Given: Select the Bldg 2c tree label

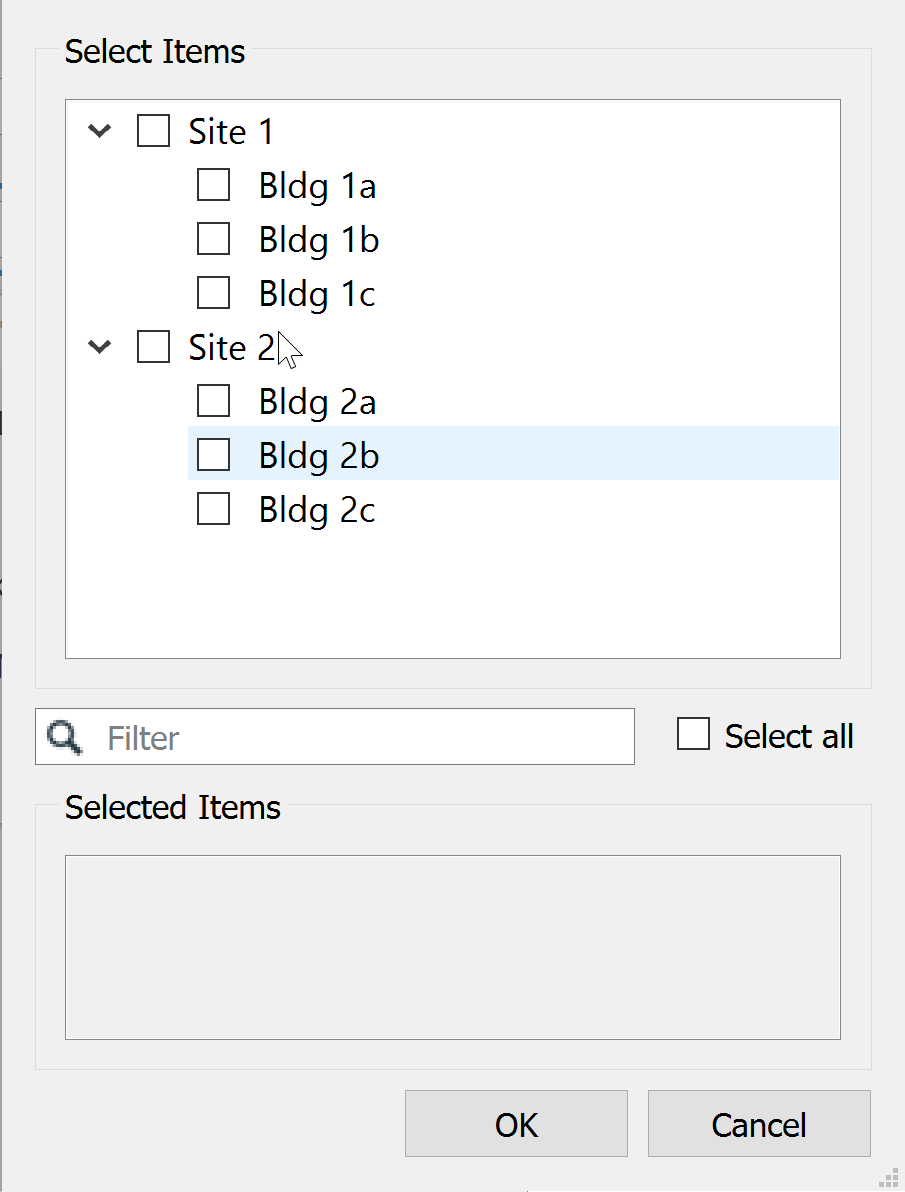Looking at the screenshot, I should tap(317, 510).
